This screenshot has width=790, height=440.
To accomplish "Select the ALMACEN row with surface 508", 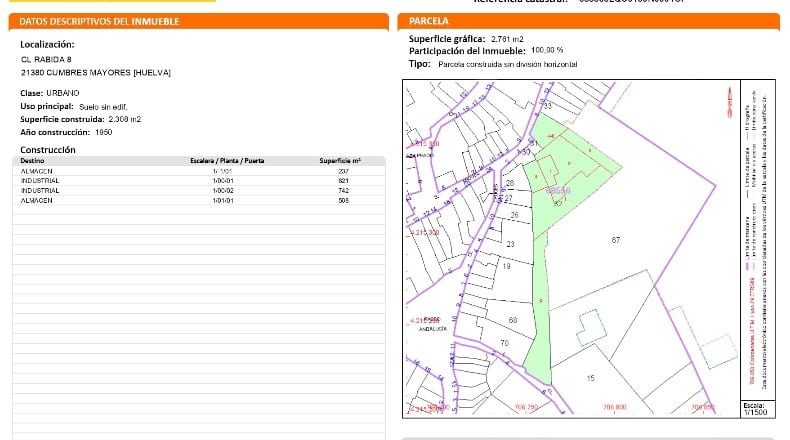I will click(x=199, y=201).
